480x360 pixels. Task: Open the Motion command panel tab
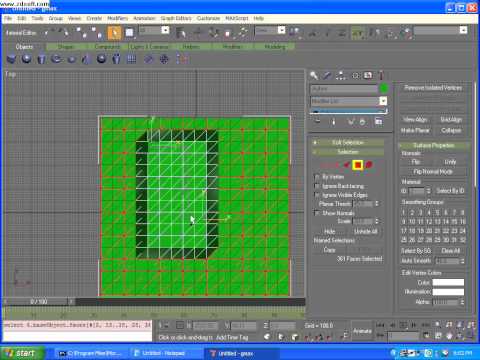tap(355, 76)
